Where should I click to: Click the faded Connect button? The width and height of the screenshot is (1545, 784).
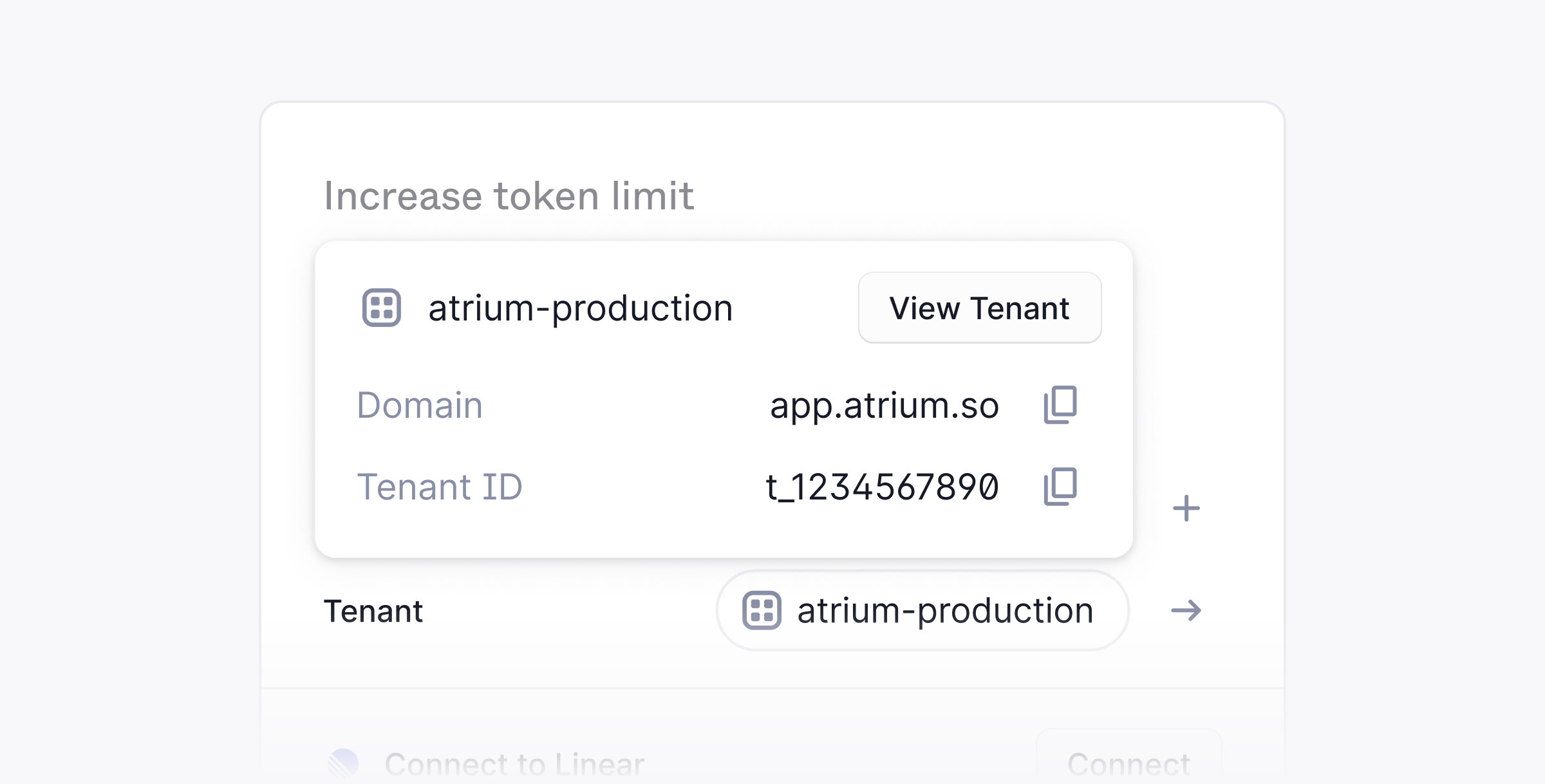(x=1128, y=760)
